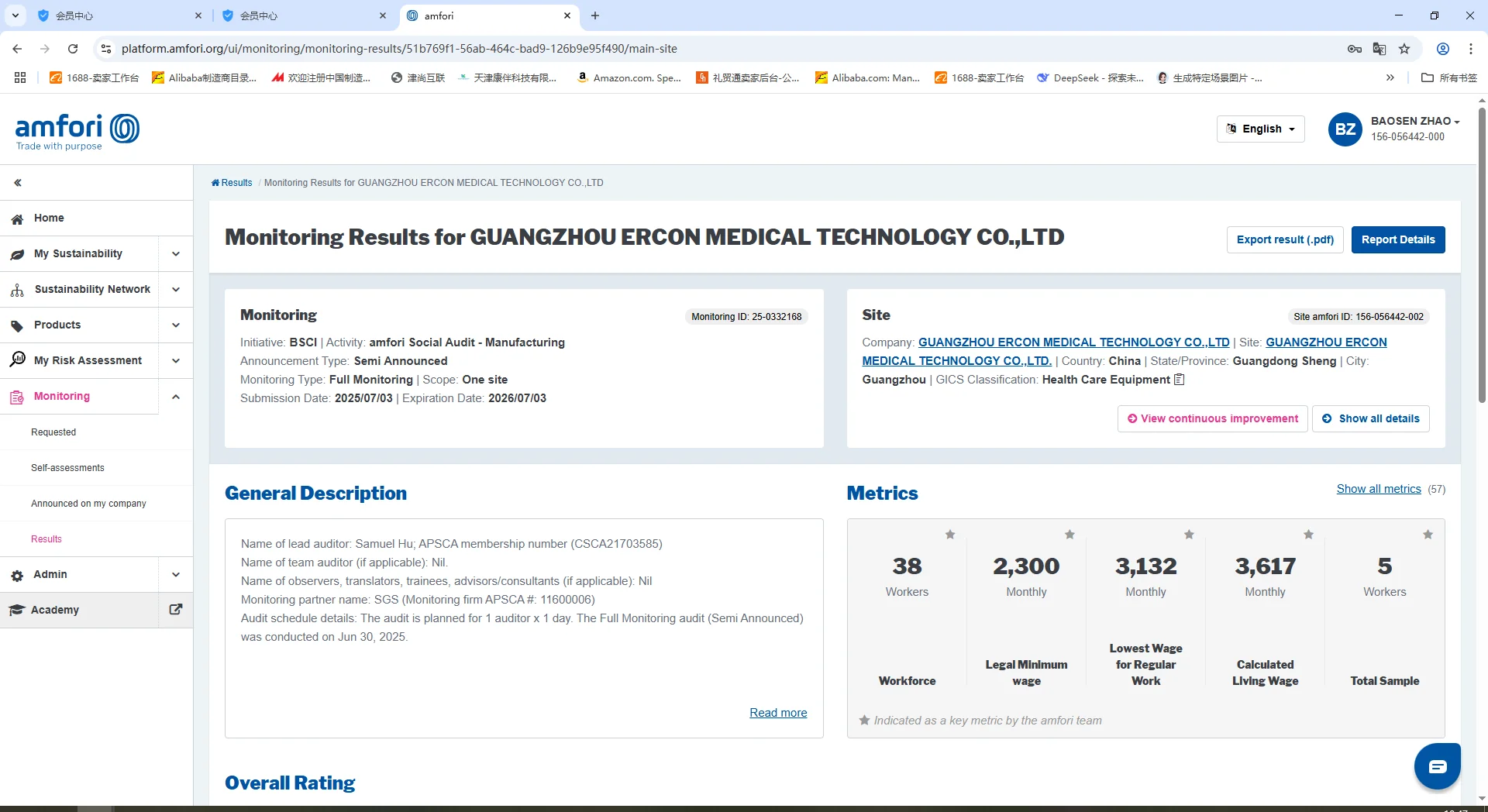Screen dimensions: 1488x812
Task: Expand the My Sustainability menu
Action: pyautogui.click(x=176, y=253)
